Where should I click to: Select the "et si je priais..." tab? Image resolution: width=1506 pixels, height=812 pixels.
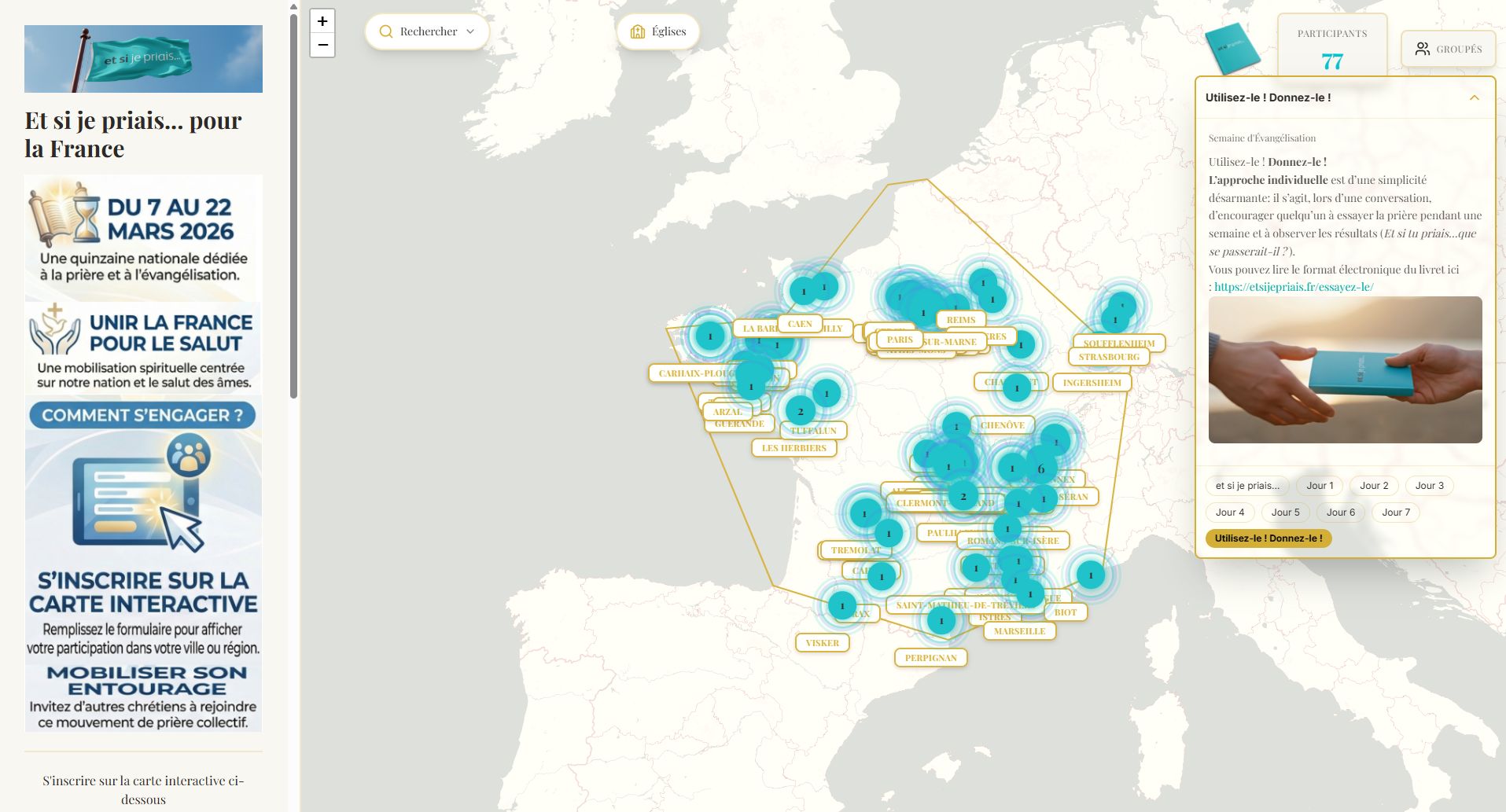(1247, 486)
